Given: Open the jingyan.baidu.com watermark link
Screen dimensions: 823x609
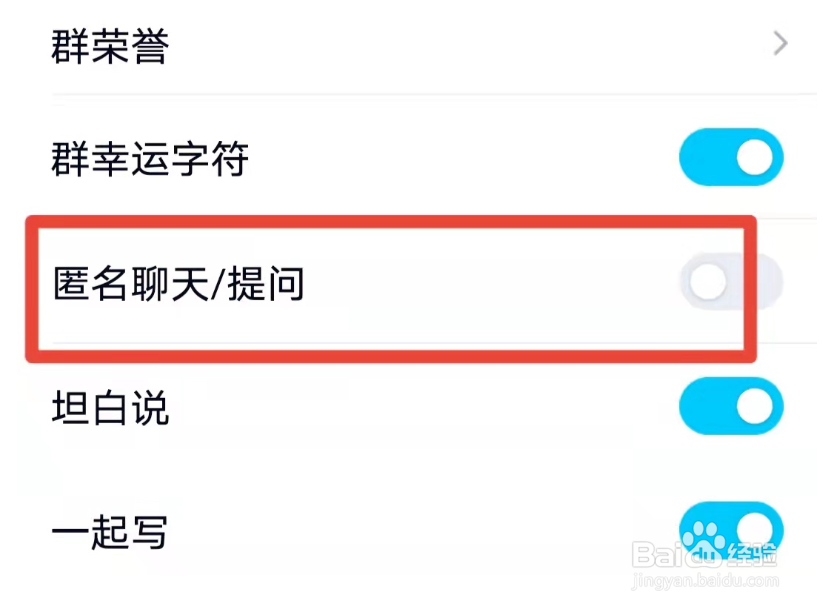Looking at the screenshot, I should click(x=705, y=581).
